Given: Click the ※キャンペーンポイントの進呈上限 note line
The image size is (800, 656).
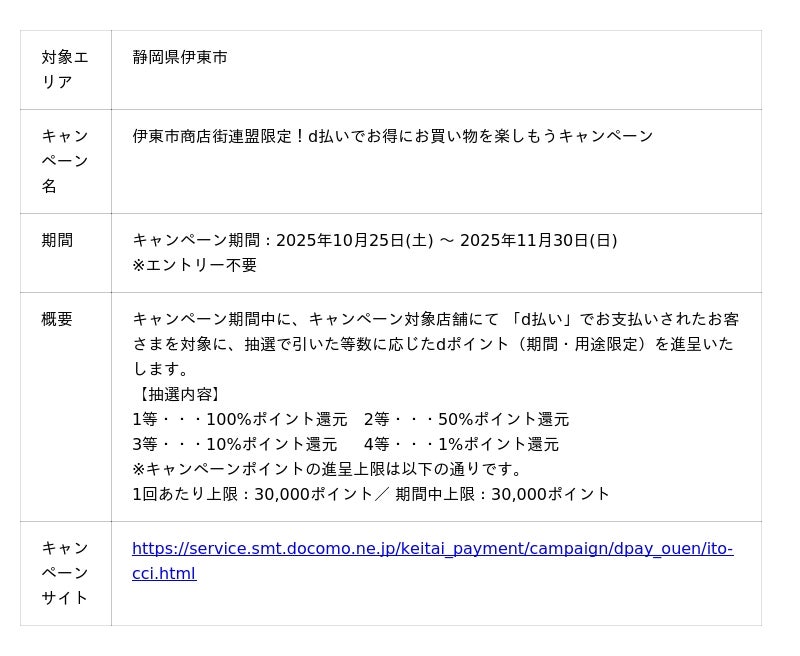Looking at the screenshot, I should tap(328, 469).
